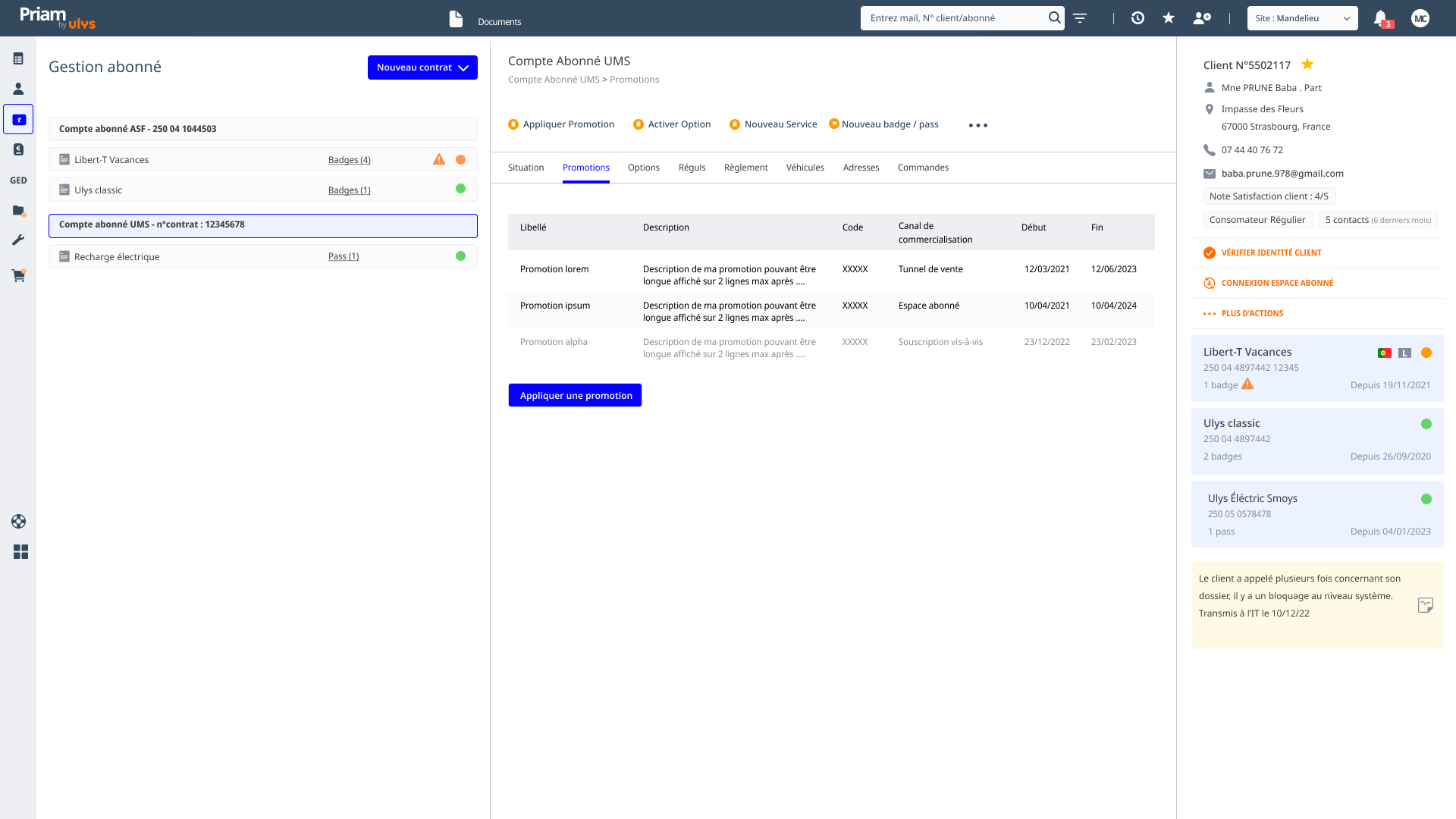The image size is (1456, 819).
Task: Switch to the Véhicules tab
Action: point(805,168)
